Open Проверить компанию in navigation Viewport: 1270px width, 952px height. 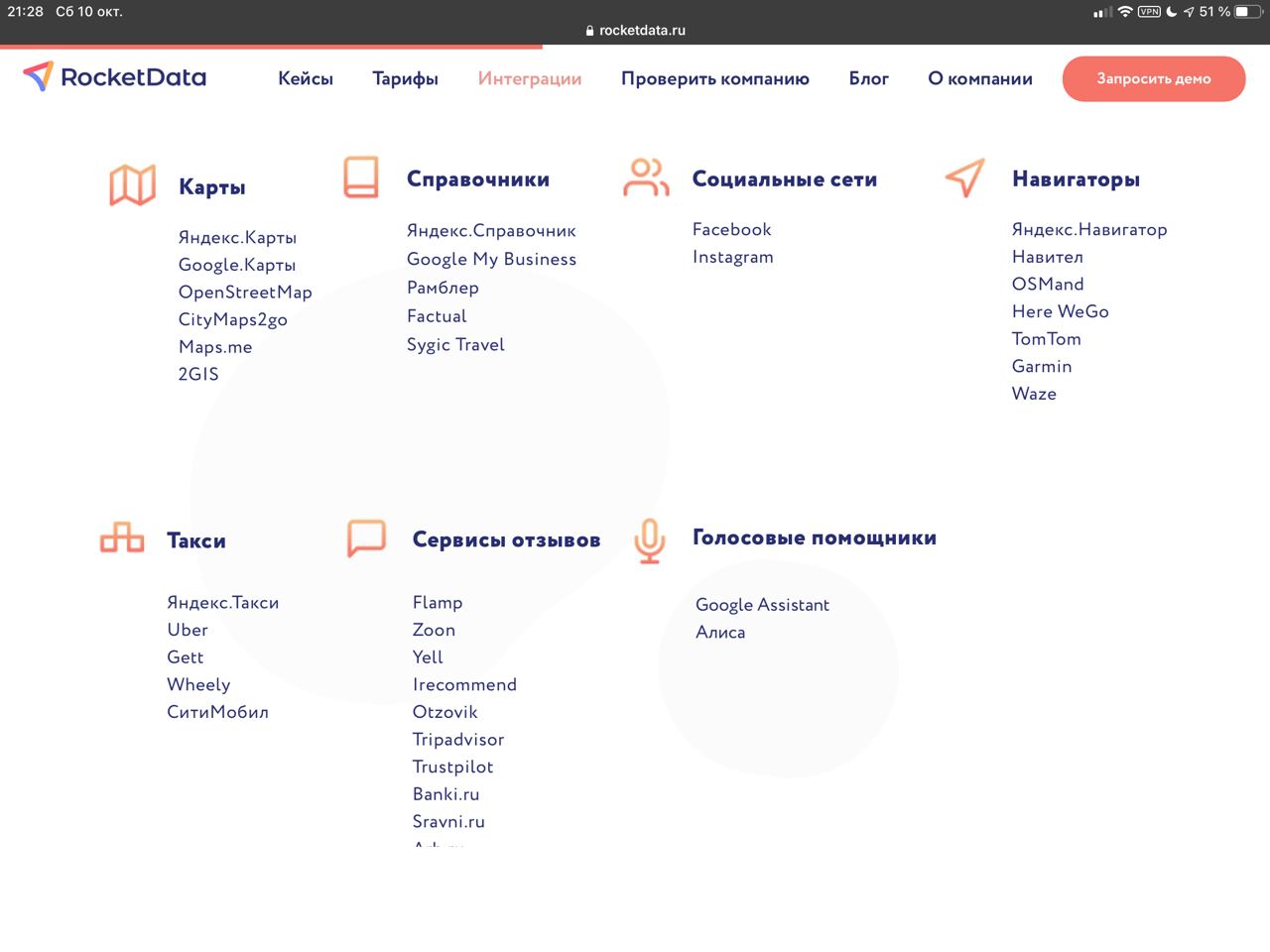point(715,78)
